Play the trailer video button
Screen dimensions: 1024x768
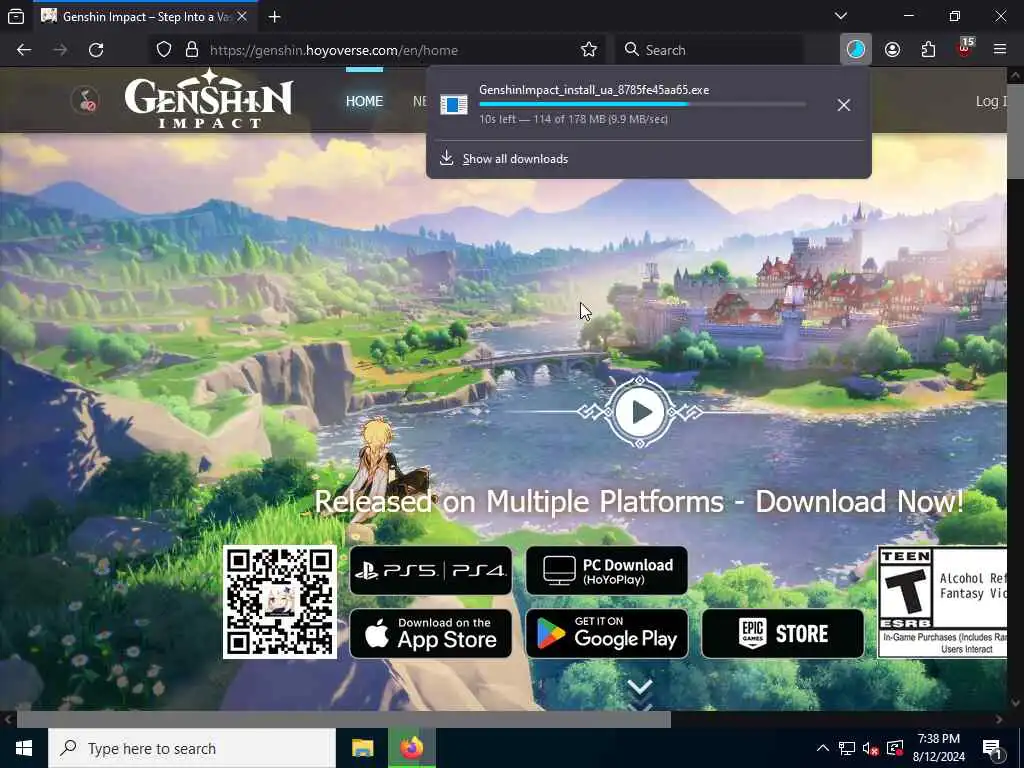(x=639, y=412)
